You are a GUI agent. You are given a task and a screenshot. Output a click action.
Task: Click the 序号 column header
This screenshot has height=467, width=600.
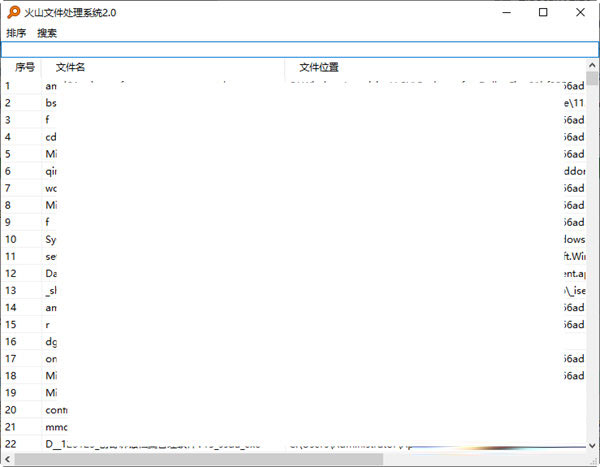[x=25, y=67]
